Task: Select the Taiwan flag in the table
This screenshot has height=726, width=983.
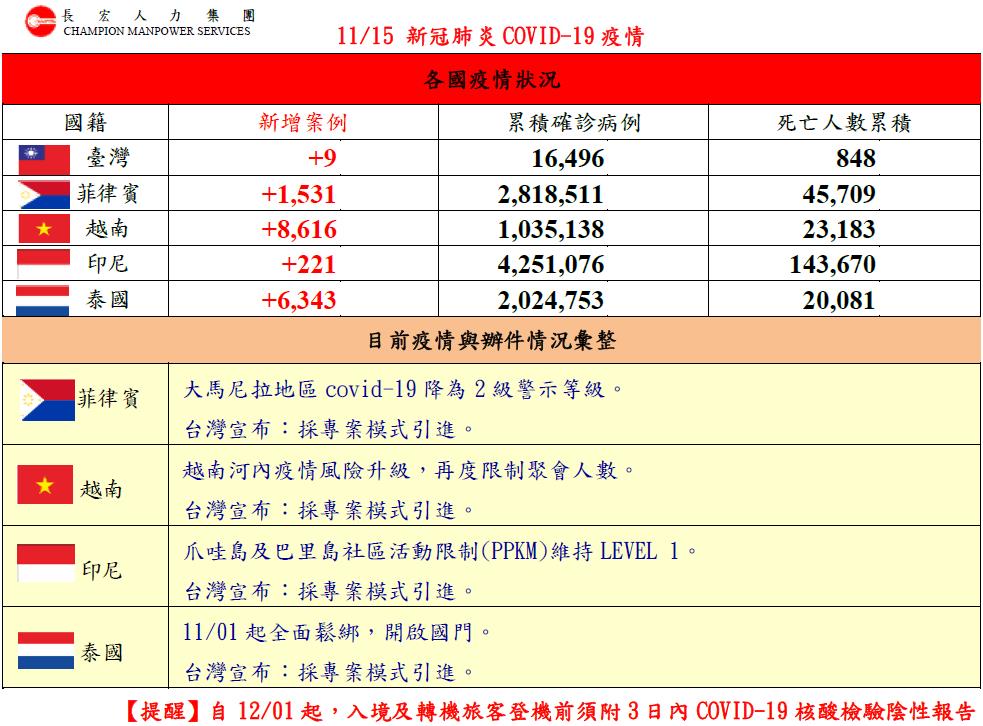Action: click(44, 159)
